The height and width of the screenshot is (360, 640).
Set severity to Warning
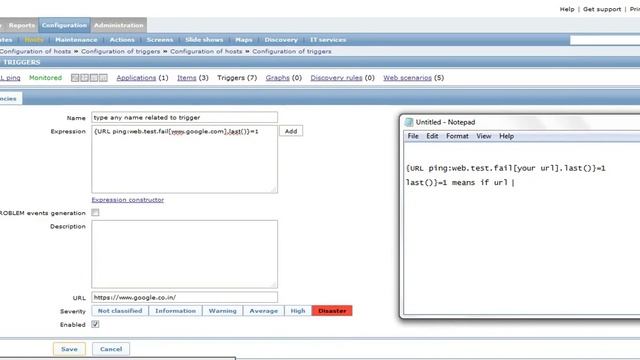pyautogui.click(x=222, y=311)
